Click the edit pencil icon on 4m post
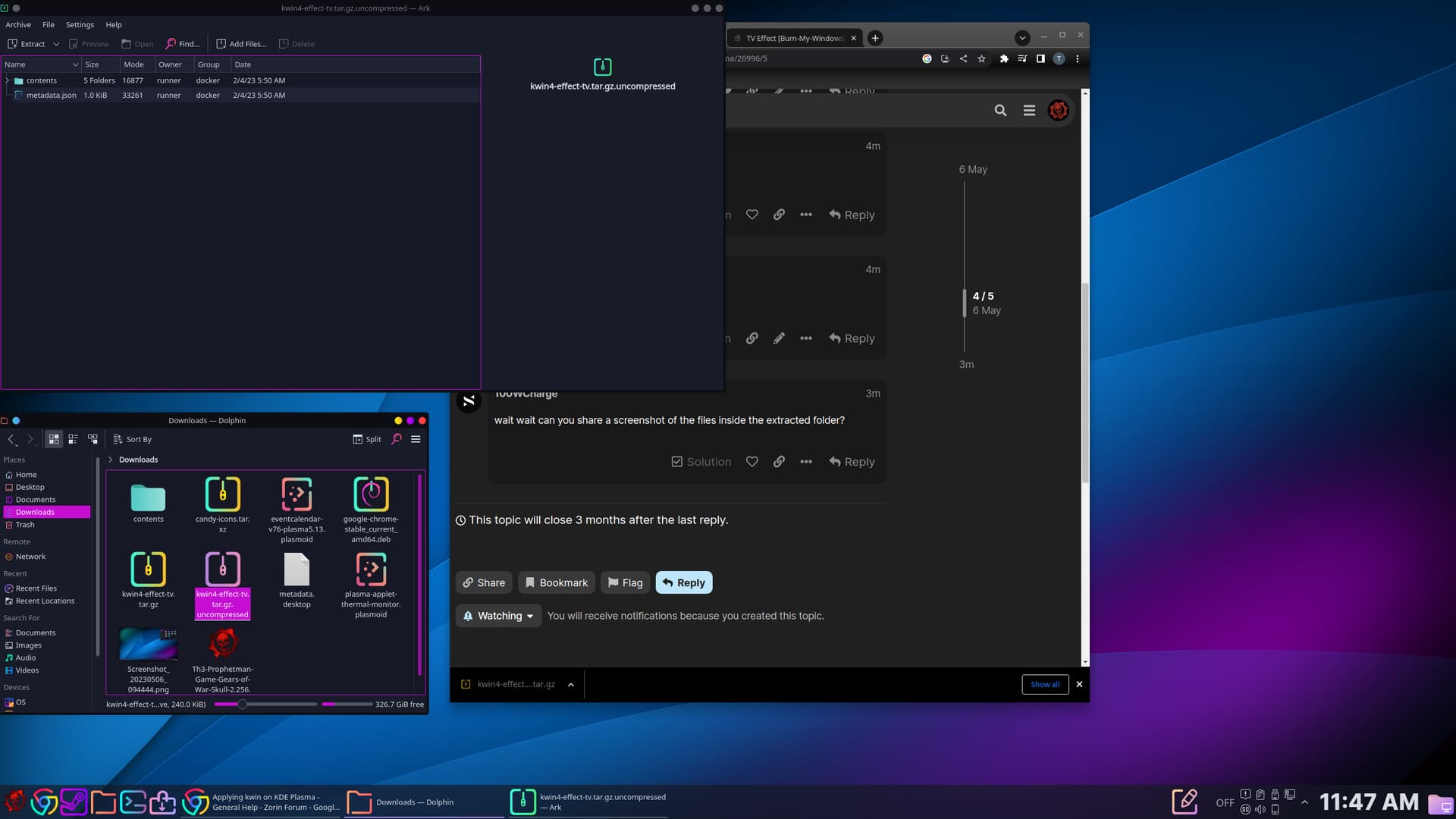1456x819 pixels. 779,338
